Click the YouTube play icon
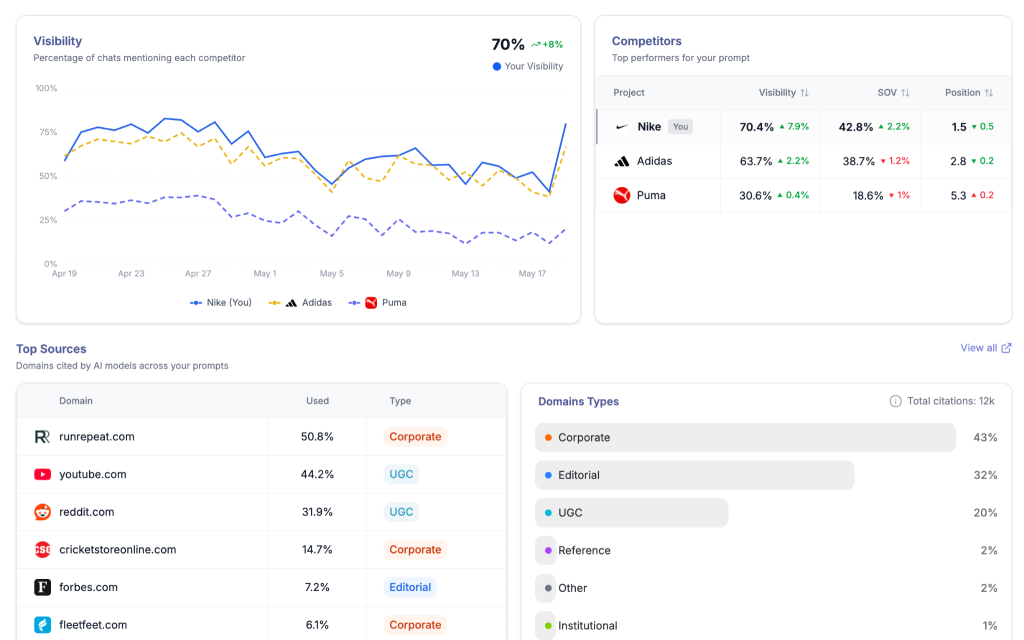The height and width of the screenshot is (640, 1024). 42,474
